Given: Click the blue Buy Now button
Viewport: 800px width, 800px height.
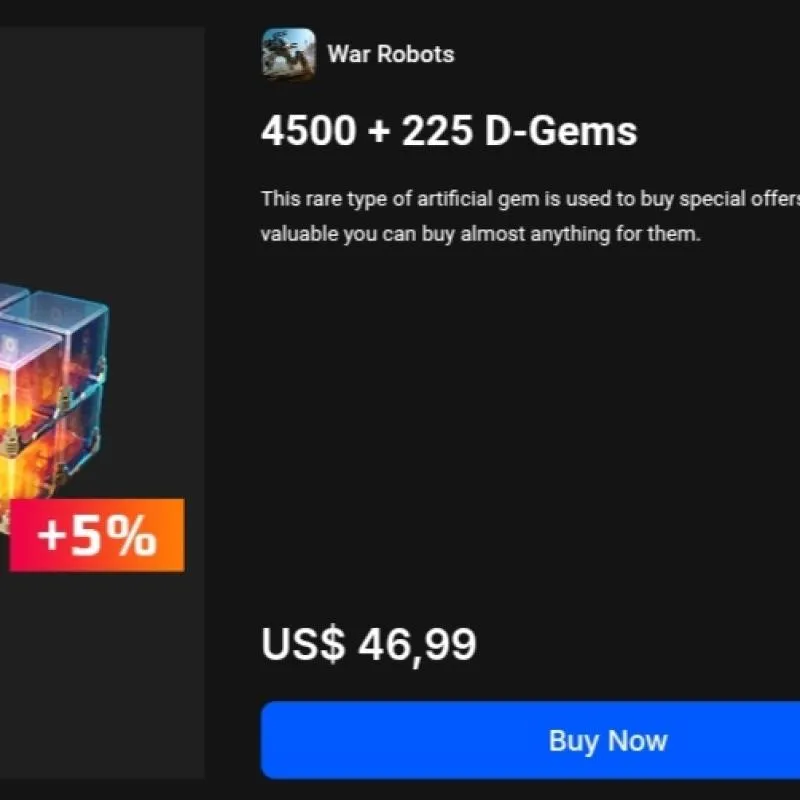Looking at the screenshot, I should pos(530,740).
